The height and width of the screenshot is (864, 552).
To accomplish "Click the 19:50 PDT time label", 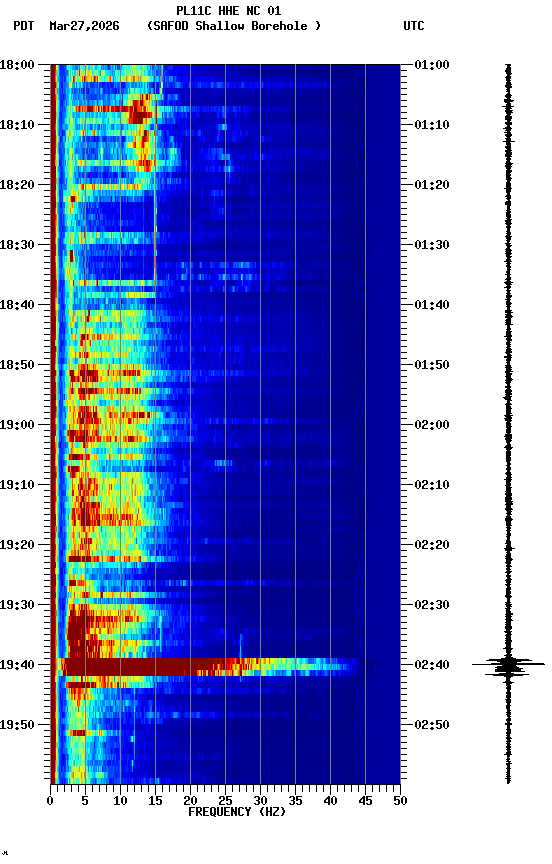I will [17, 726].
